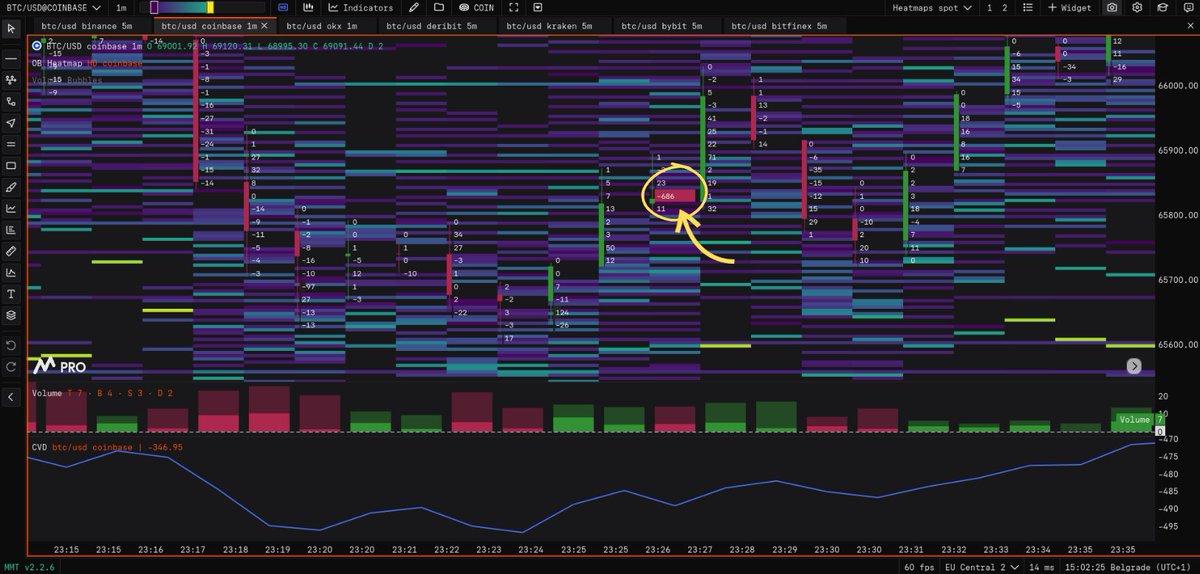Viewport: 1200px width, 574px height.
Task: Add a new Widget
Action: [x=1071, y=7]
